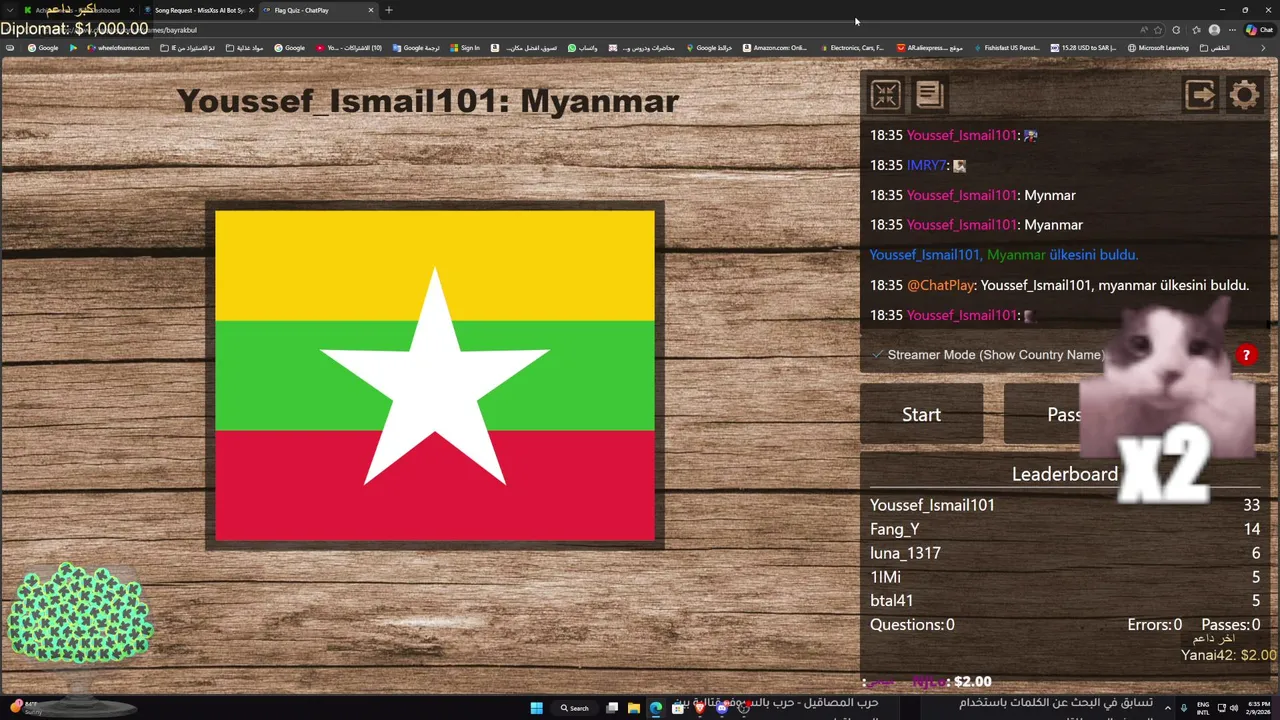
Task: Click the Leaderboard heading
Action: (x=1064, y=474)
